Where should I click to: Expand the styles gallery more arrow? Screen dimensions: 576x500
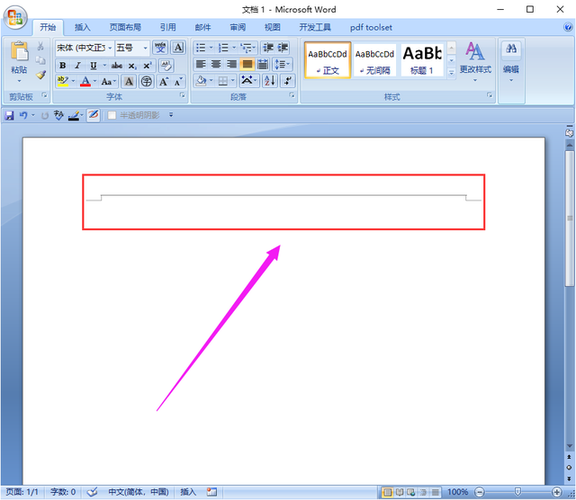pyautogui.click(x=451, y=72)
